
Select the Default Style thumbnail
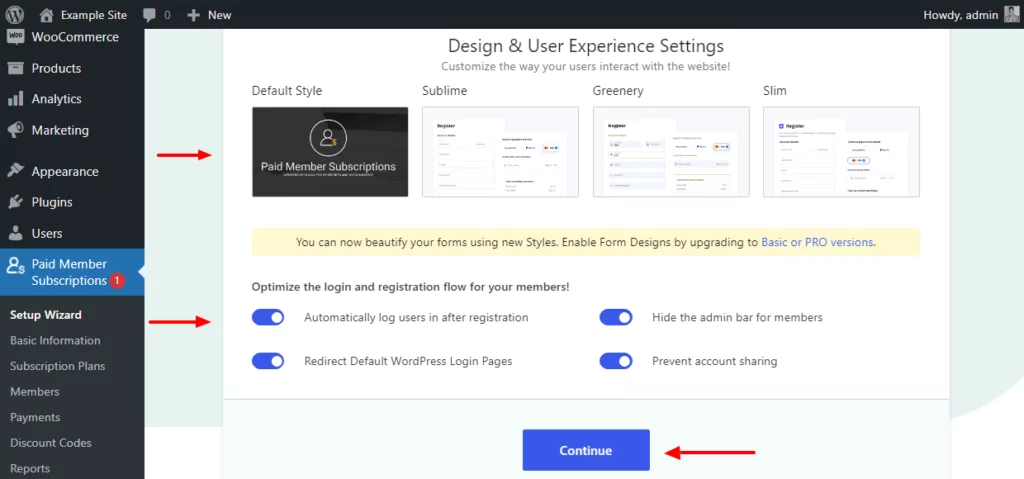tap(330, 152)
